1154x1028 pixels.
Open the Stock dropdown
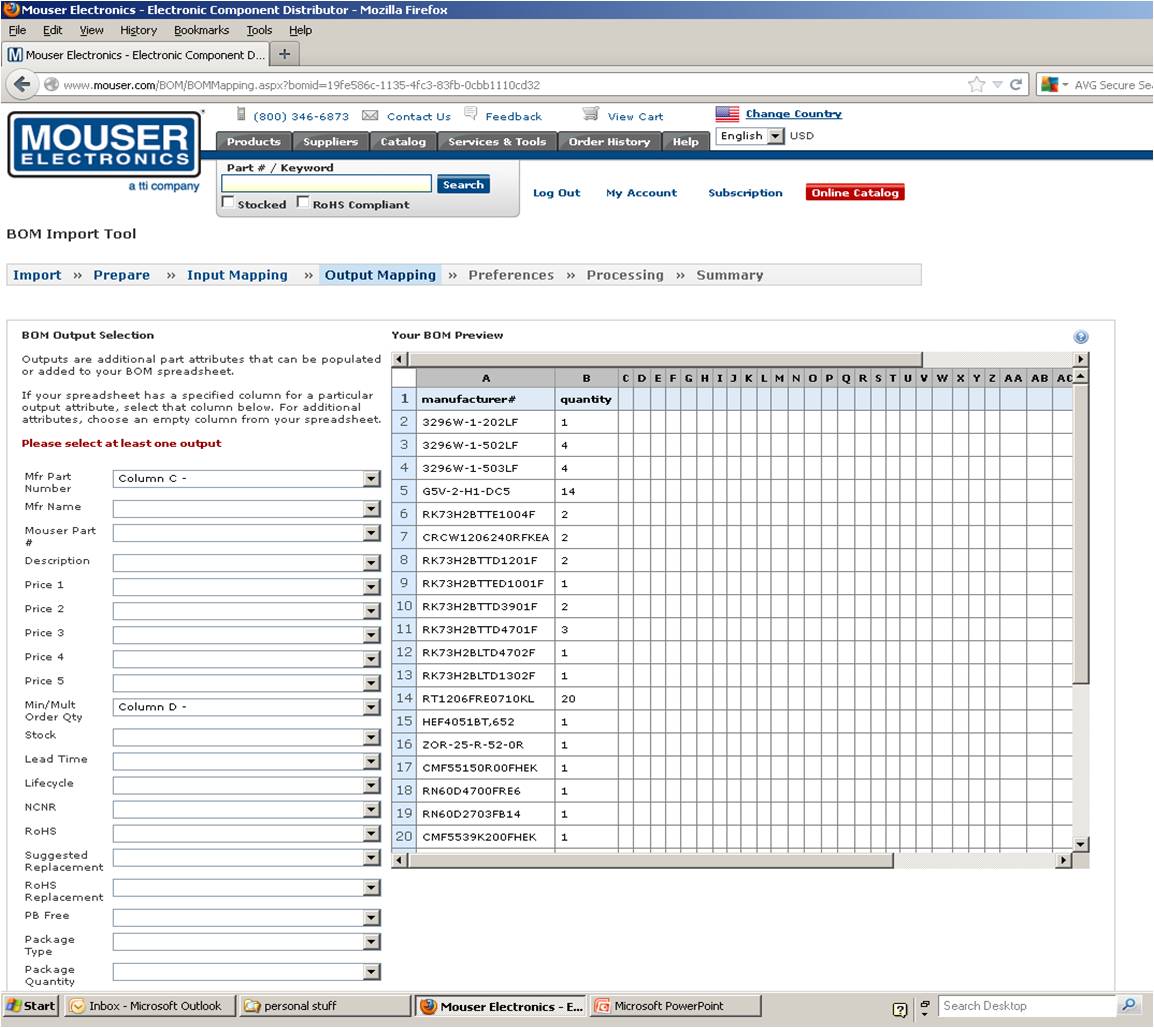[247, 737]
